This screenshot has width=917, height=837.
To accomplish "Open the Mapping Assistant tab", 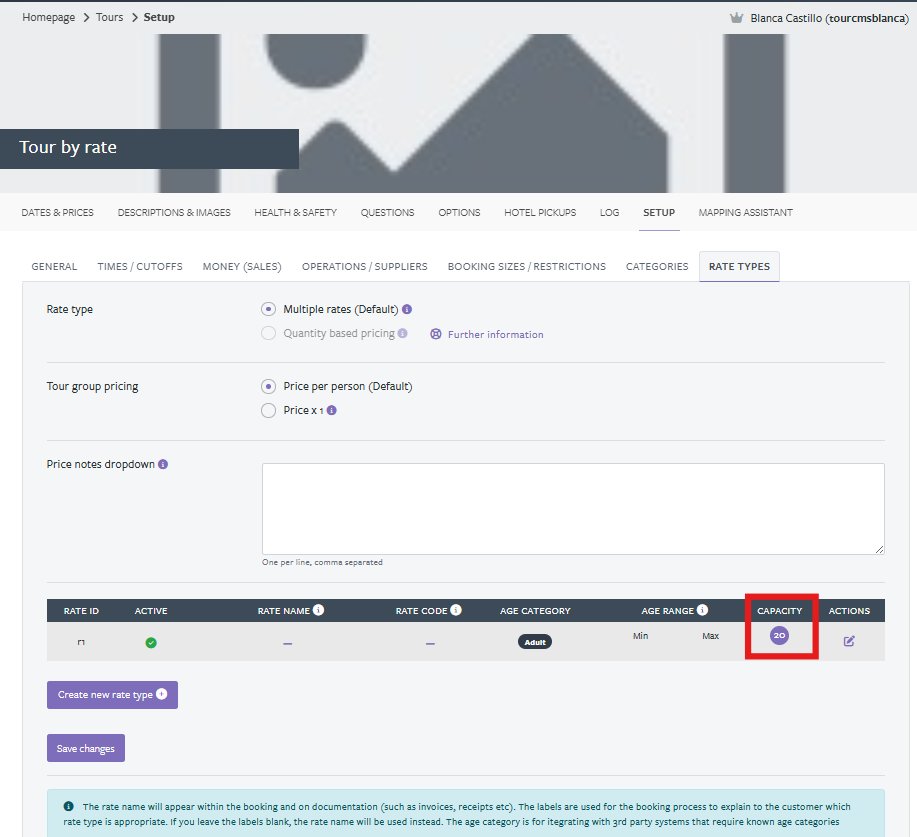I will [746, 212].
